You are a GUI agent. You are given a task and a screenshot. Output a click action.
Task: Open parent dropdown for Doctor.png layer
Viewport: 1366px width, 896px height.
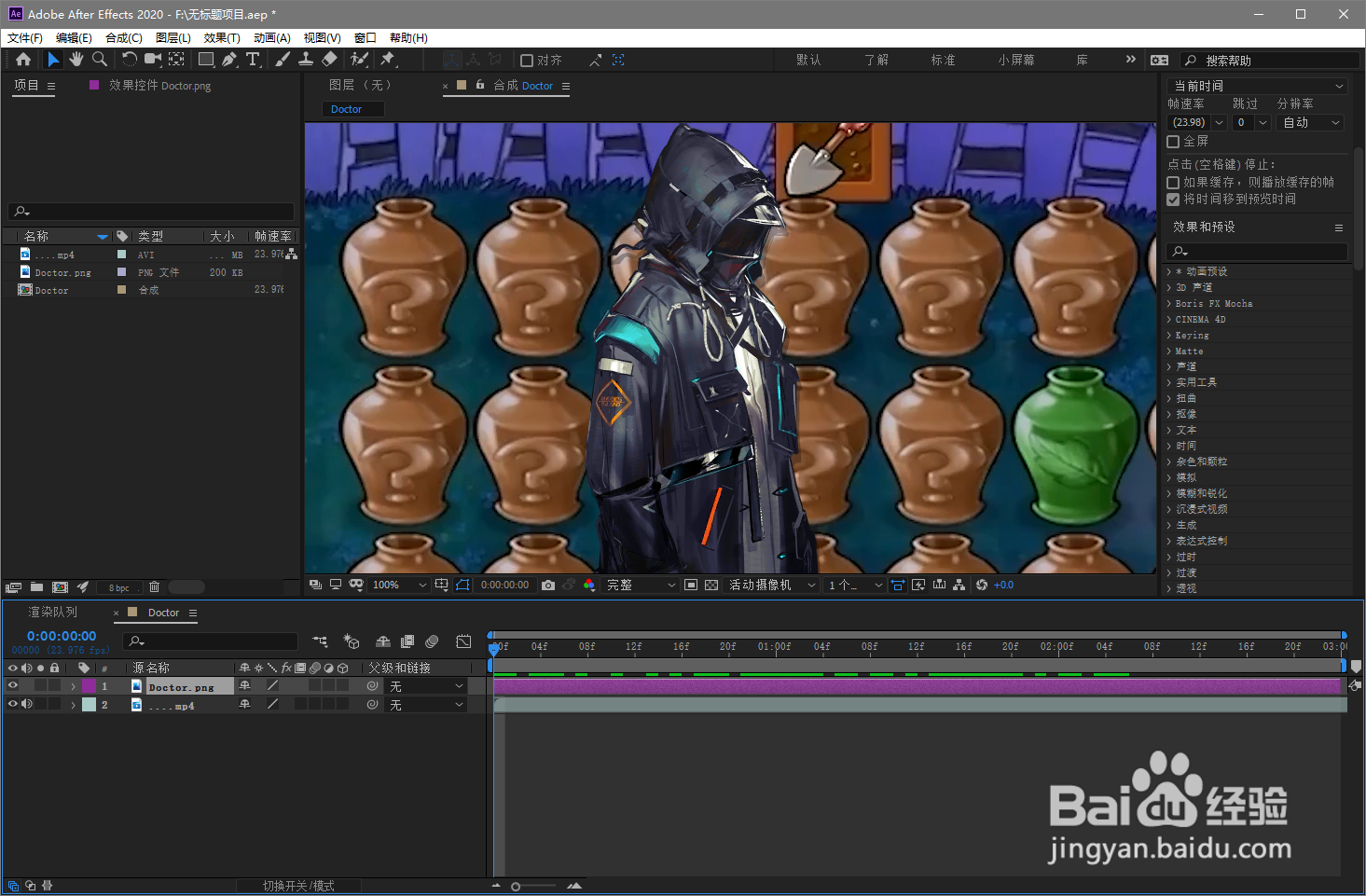426,686
